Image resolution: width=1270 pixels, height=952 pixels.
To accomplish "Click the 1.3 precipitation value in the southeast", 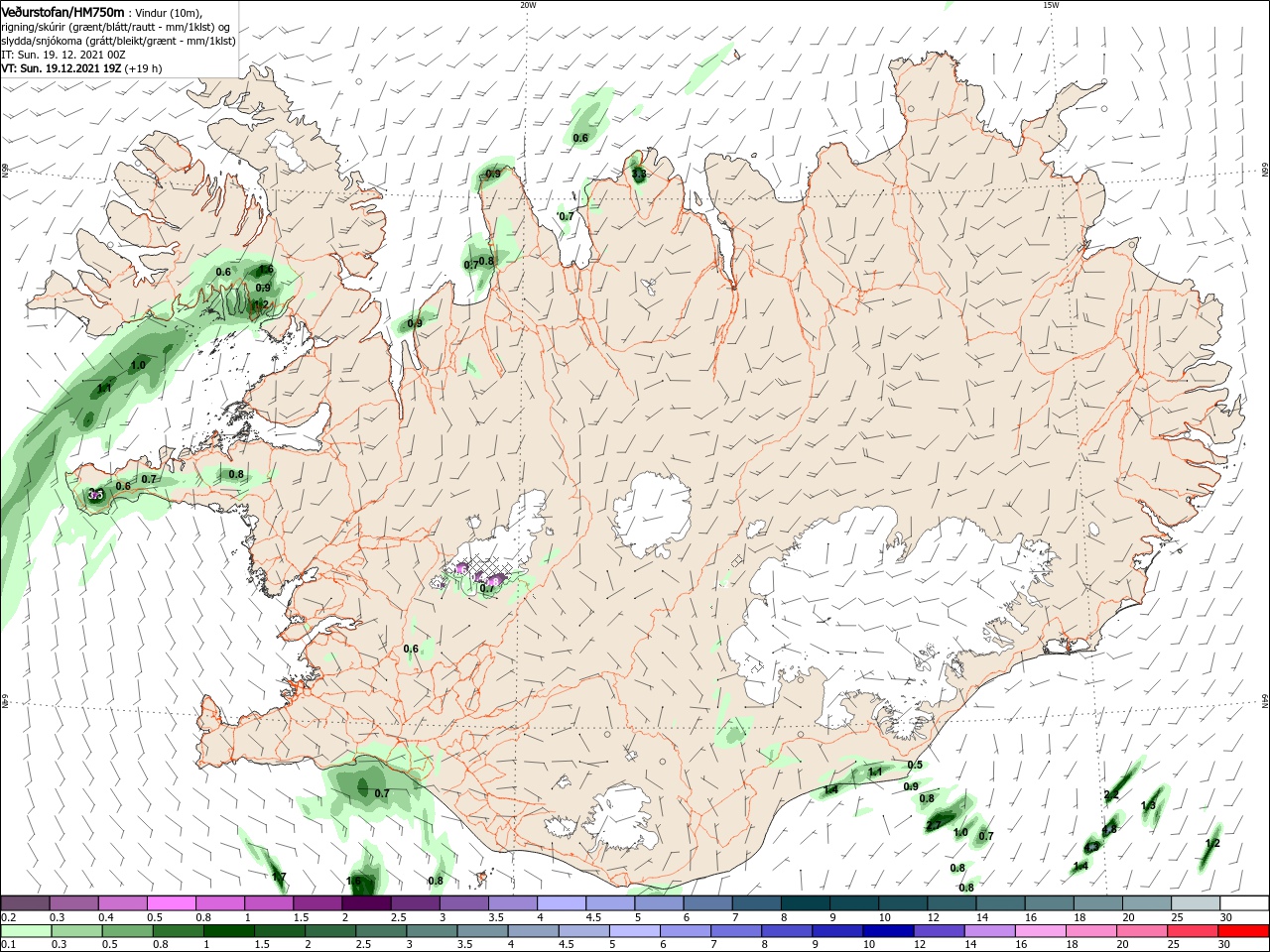I will pyautogui.click(x=1149, y=806).
